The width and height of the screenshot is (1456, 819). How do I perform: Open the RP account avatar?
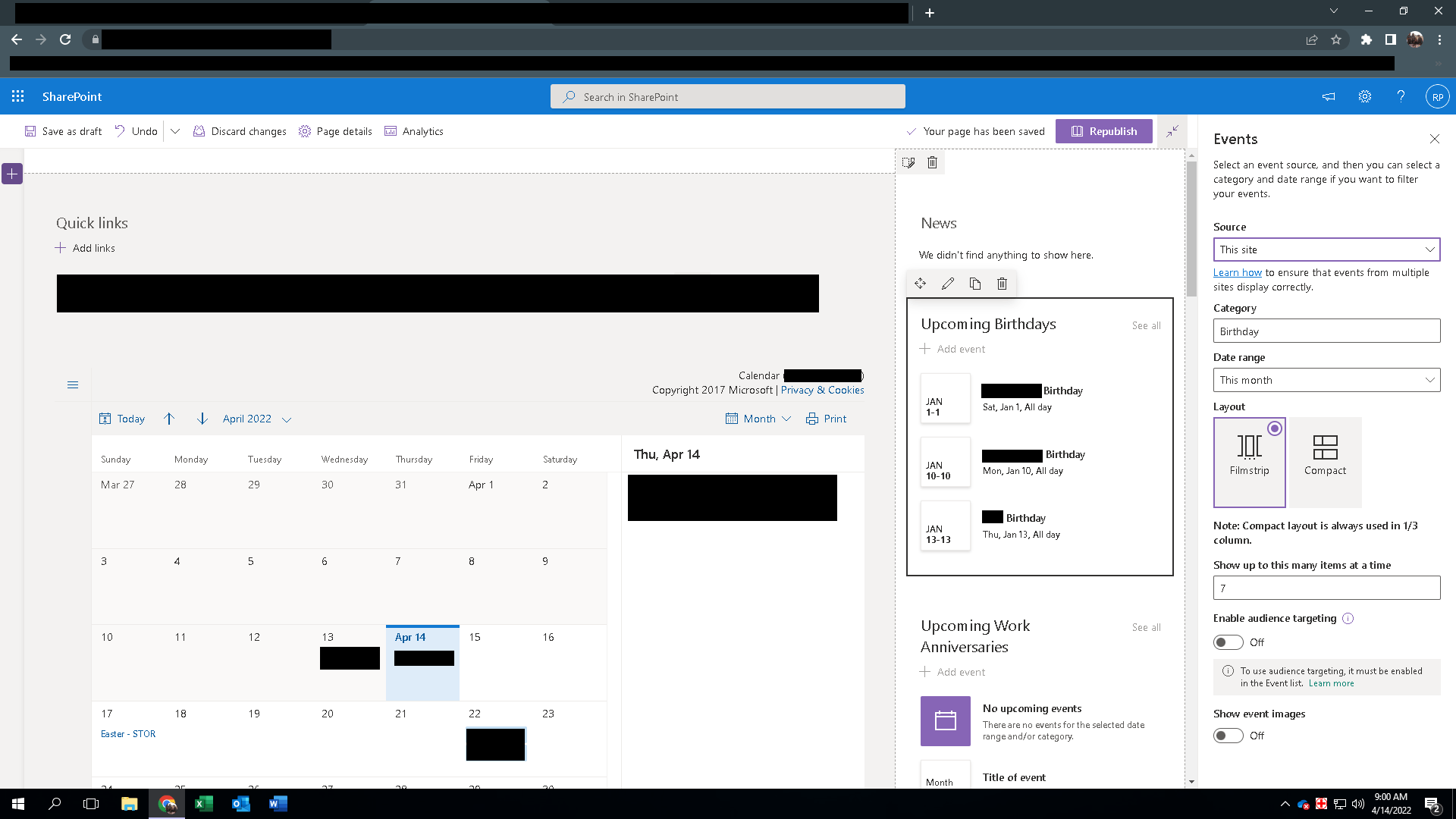click(x=1437, y=97)
